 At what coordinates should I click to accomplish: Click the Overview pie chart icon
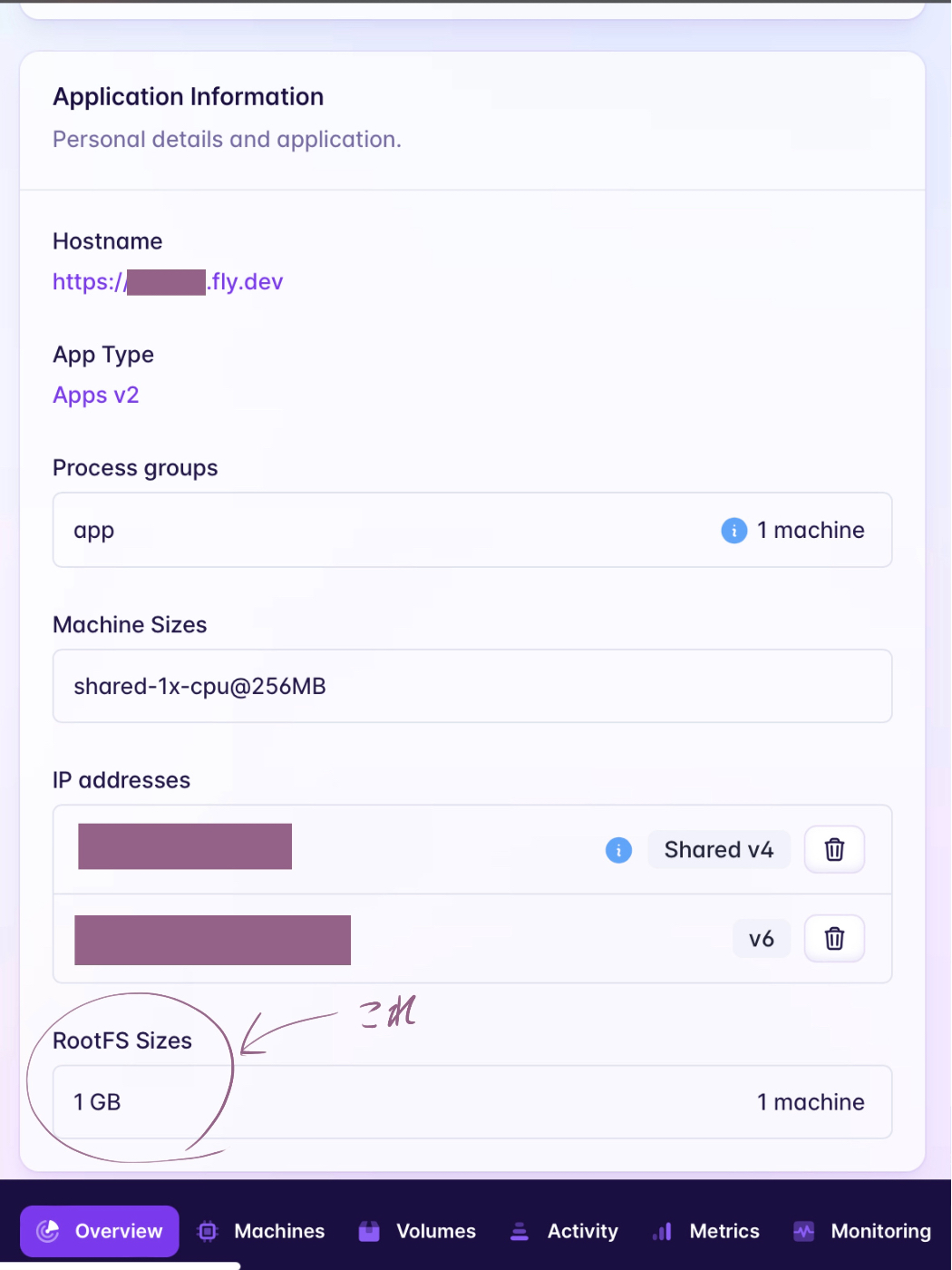pos(47,1231)
